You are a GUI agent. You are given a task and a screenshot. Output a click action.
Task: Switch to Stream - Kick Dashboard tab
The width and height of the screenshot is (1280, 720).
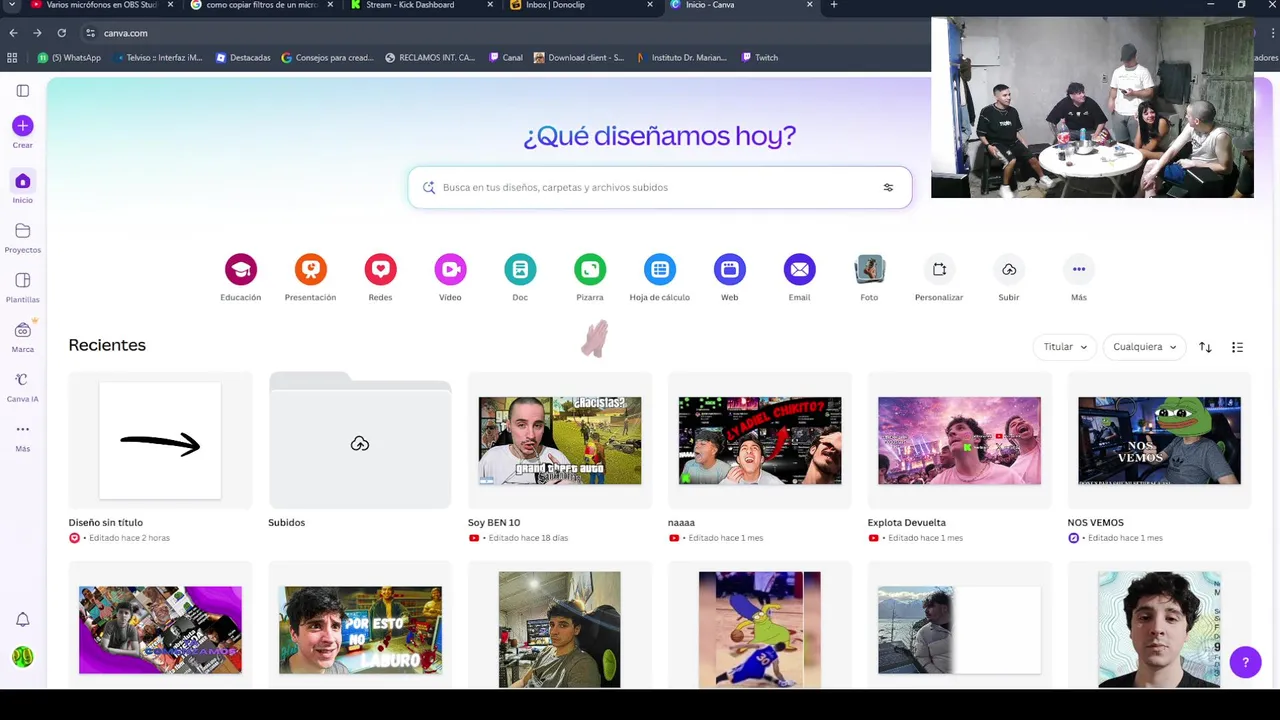(420, 5)
